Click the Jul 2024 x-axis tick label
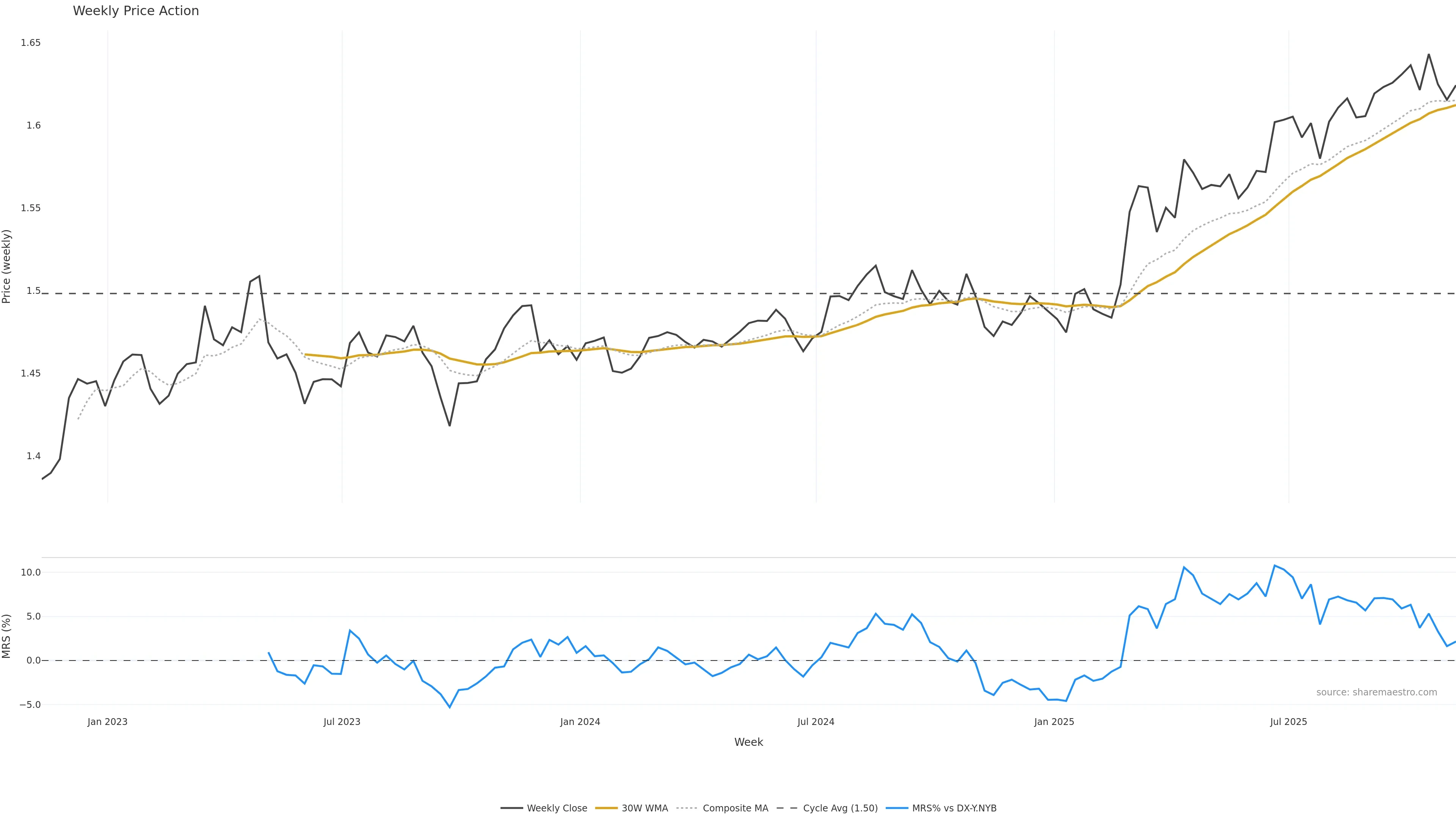 [816, 722]
